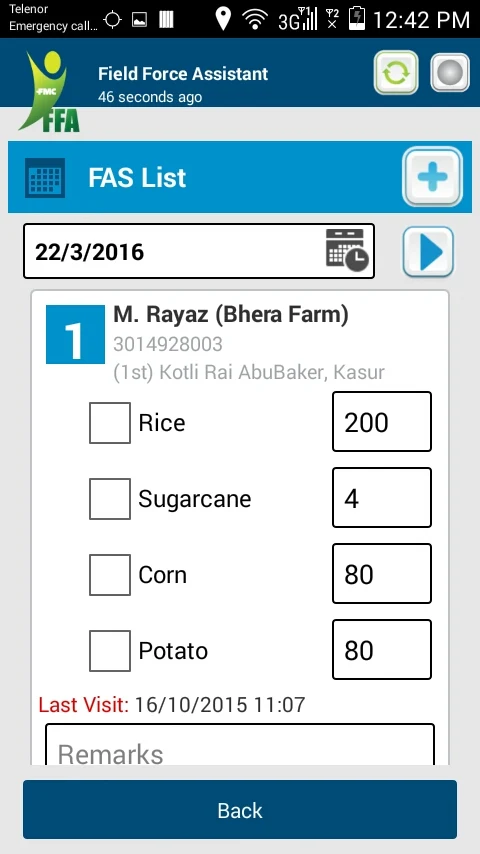Tap the green sync refresh icon

[396, 72]
